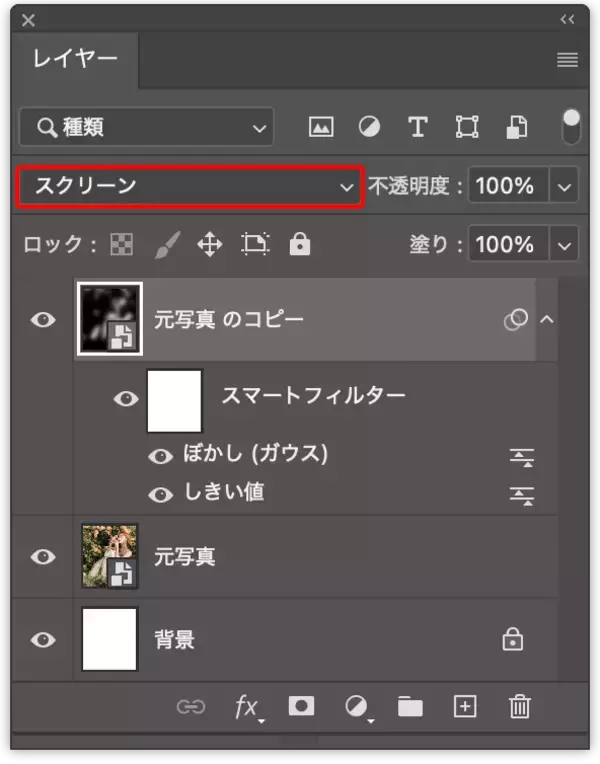
Task: Filter for adjustment layers icon
Action: 369,128
